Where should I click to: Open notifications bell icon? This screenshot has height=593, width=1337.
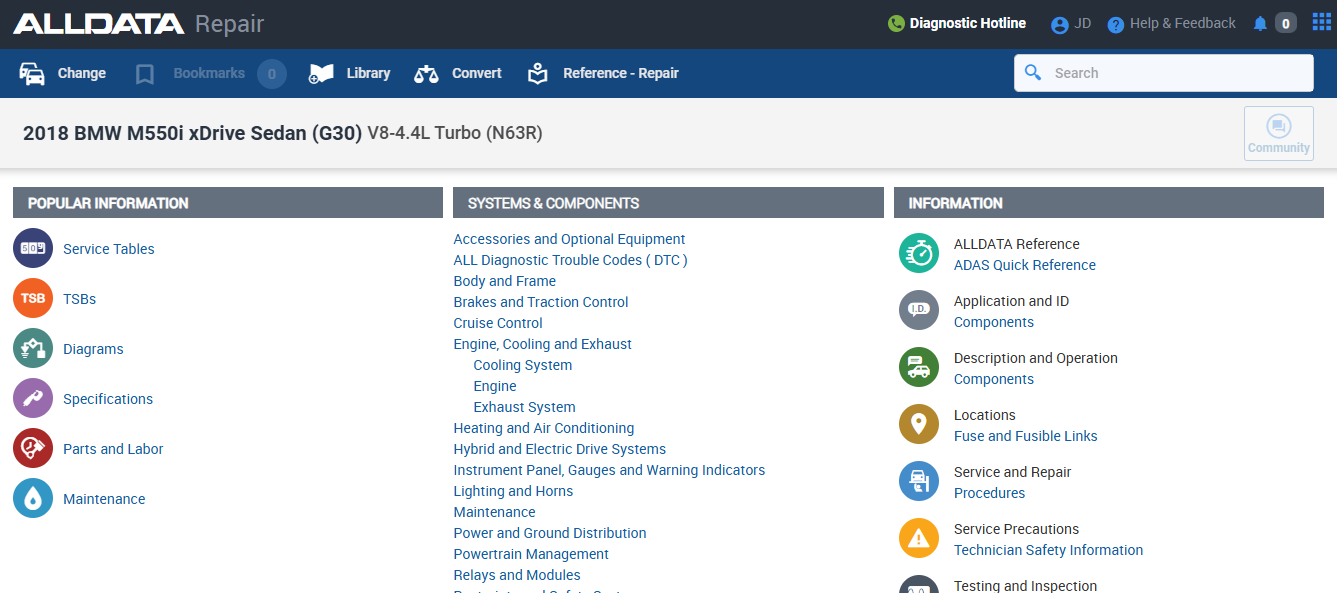[x=1260, y=24]
